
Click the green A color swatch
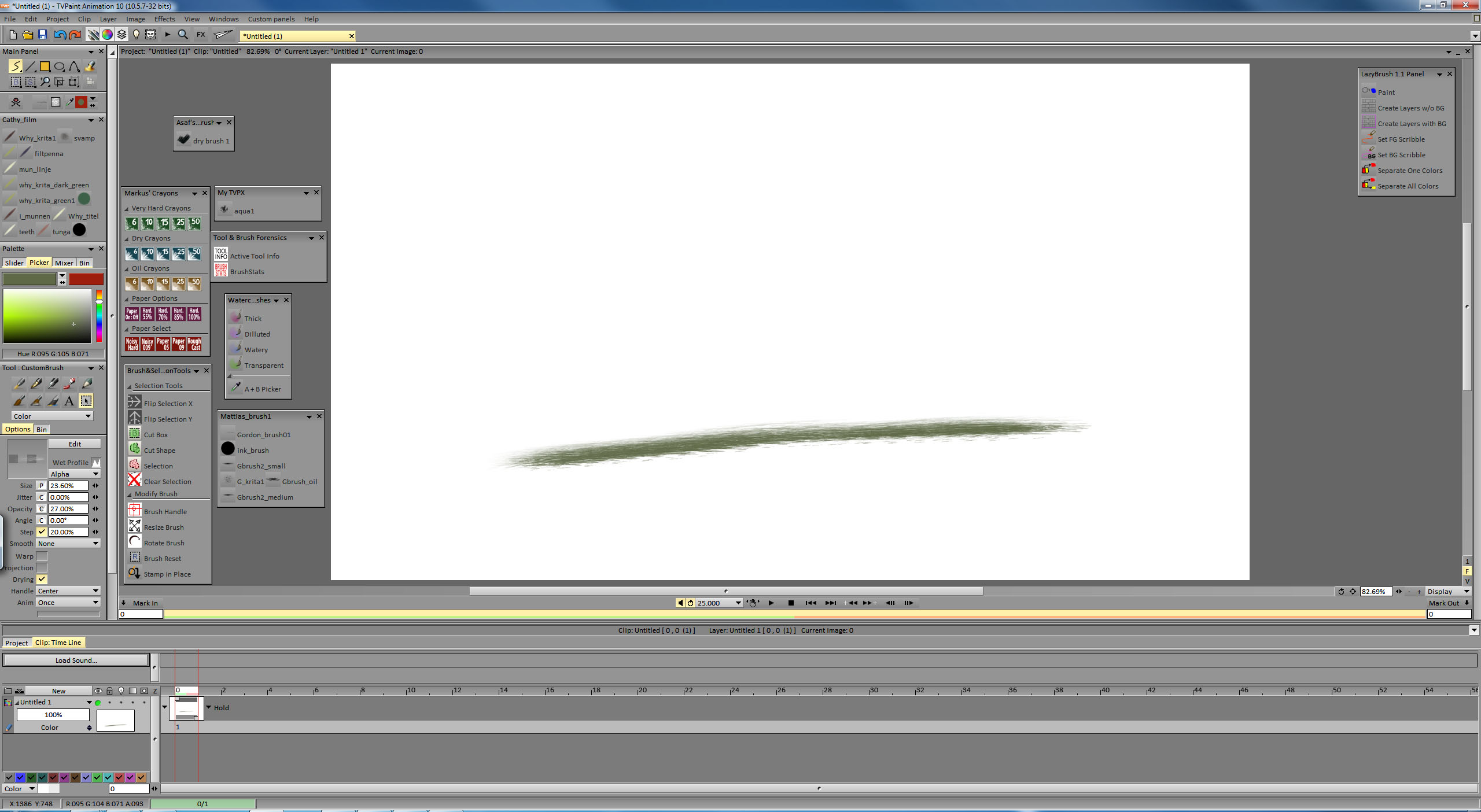(x=30, y=279)
